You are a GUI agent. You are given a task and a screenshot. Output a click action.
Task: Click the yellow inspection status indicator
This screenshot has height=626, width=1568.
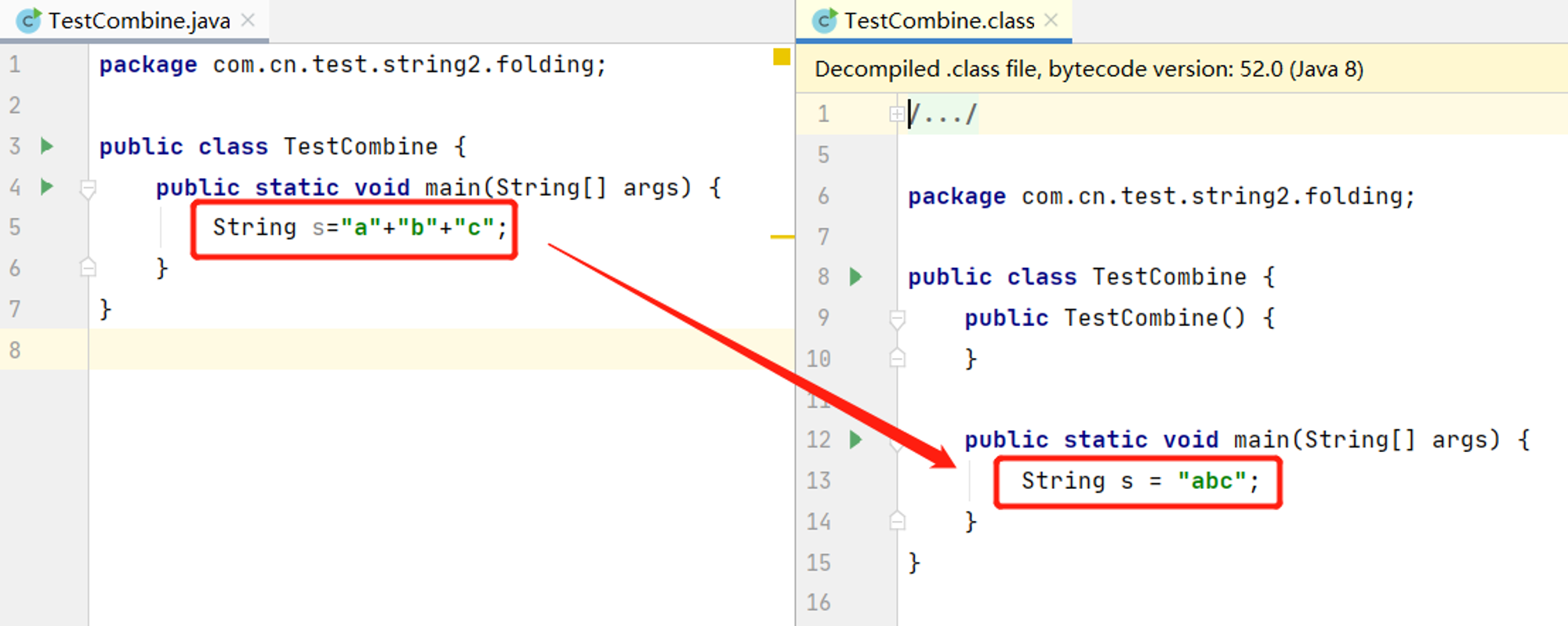pos(781,56)
